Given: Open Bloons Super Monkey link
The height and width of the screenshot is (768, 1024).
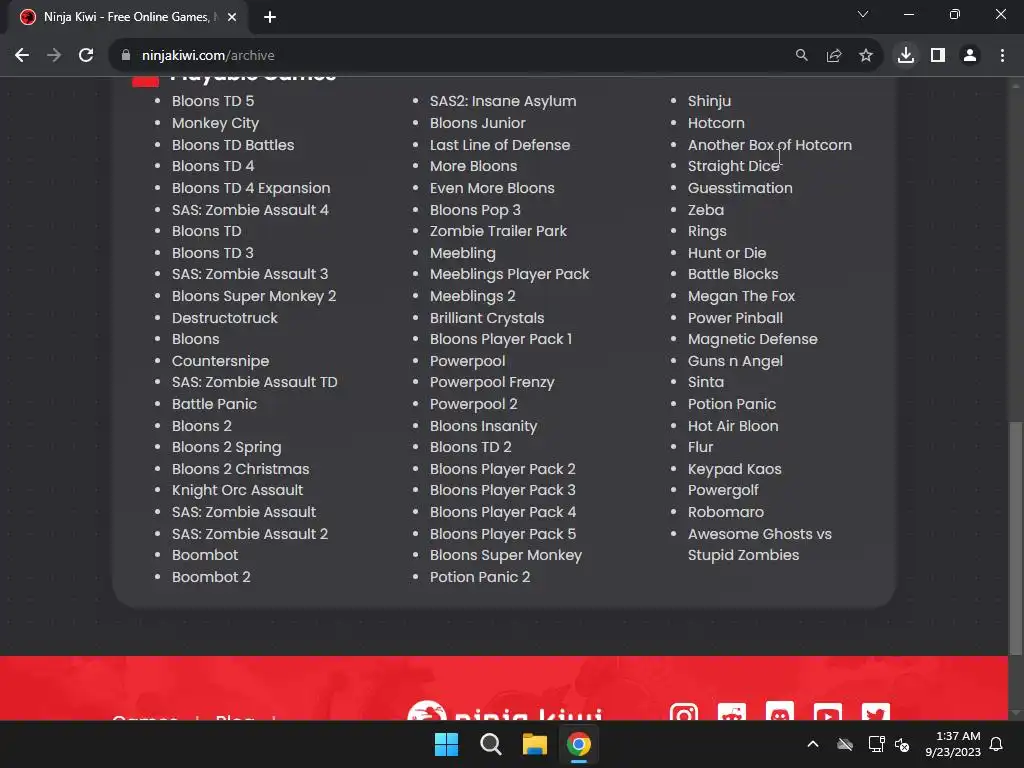Looking at the screenshot, I should tap(505, 555).
